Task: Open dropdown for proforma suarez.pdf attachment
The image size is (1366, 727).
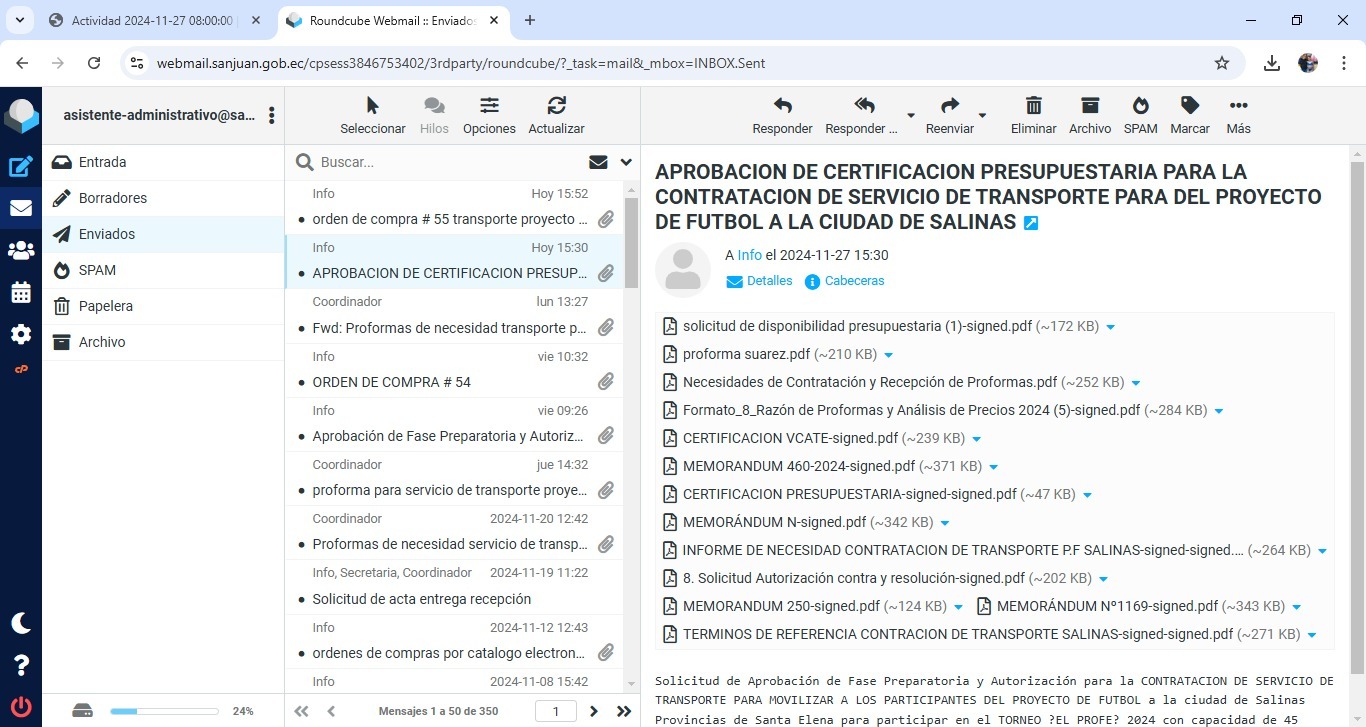Action: 888,355
